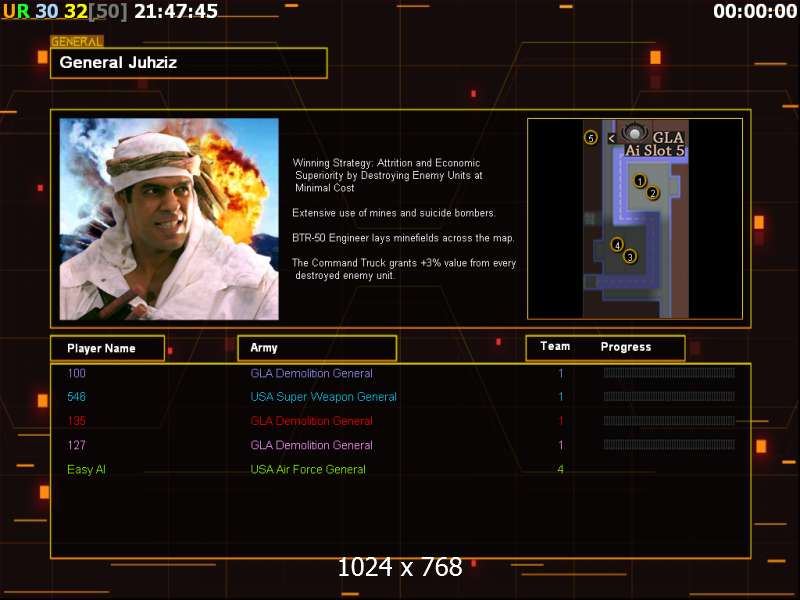Click team number 4 for Easy AI
This screenshot has width=800, height=600.
(x=561, y=469)
